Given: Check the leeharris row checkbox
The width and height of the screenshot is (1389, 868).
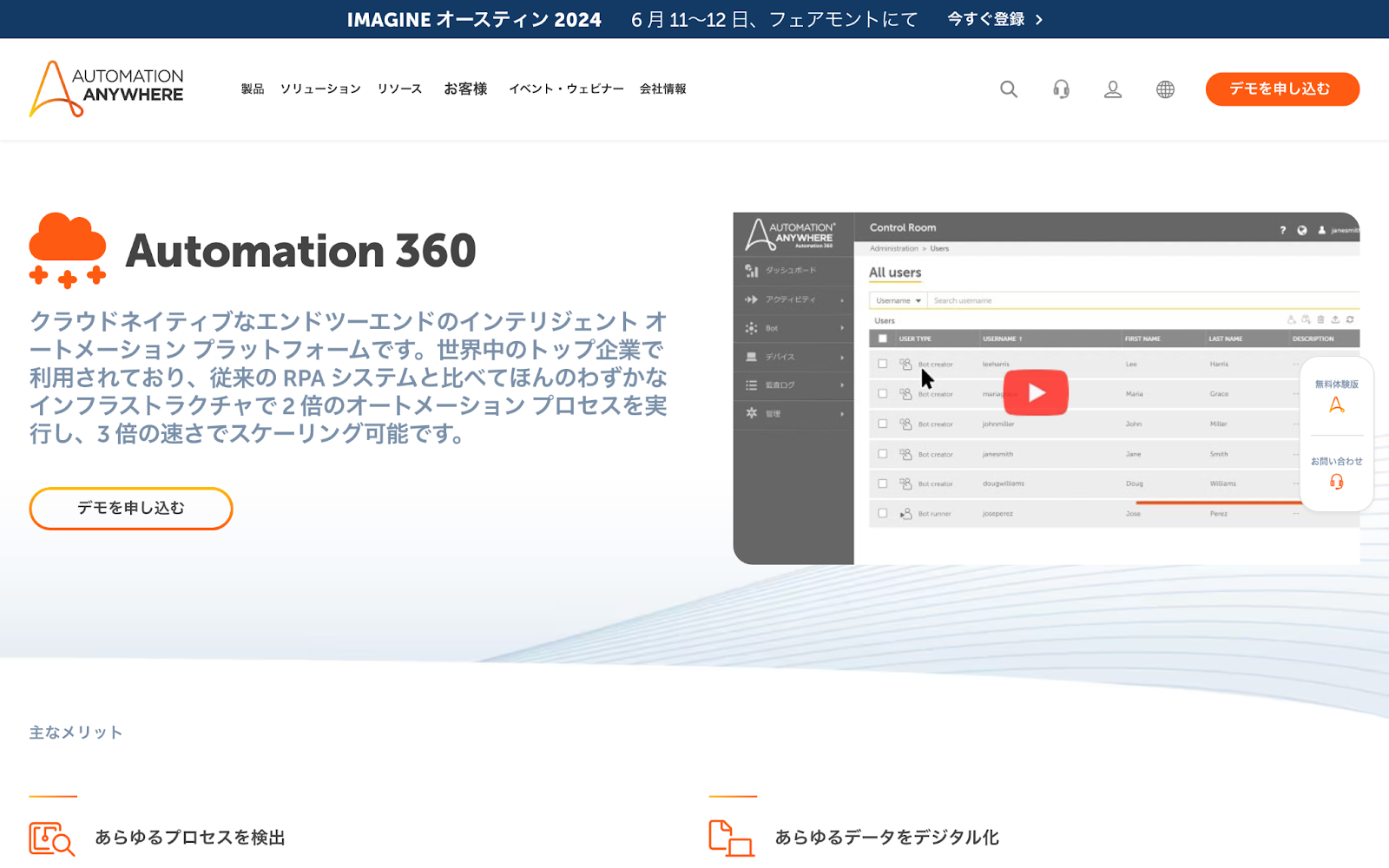Looking at the screenshot, I should (882, 365).
